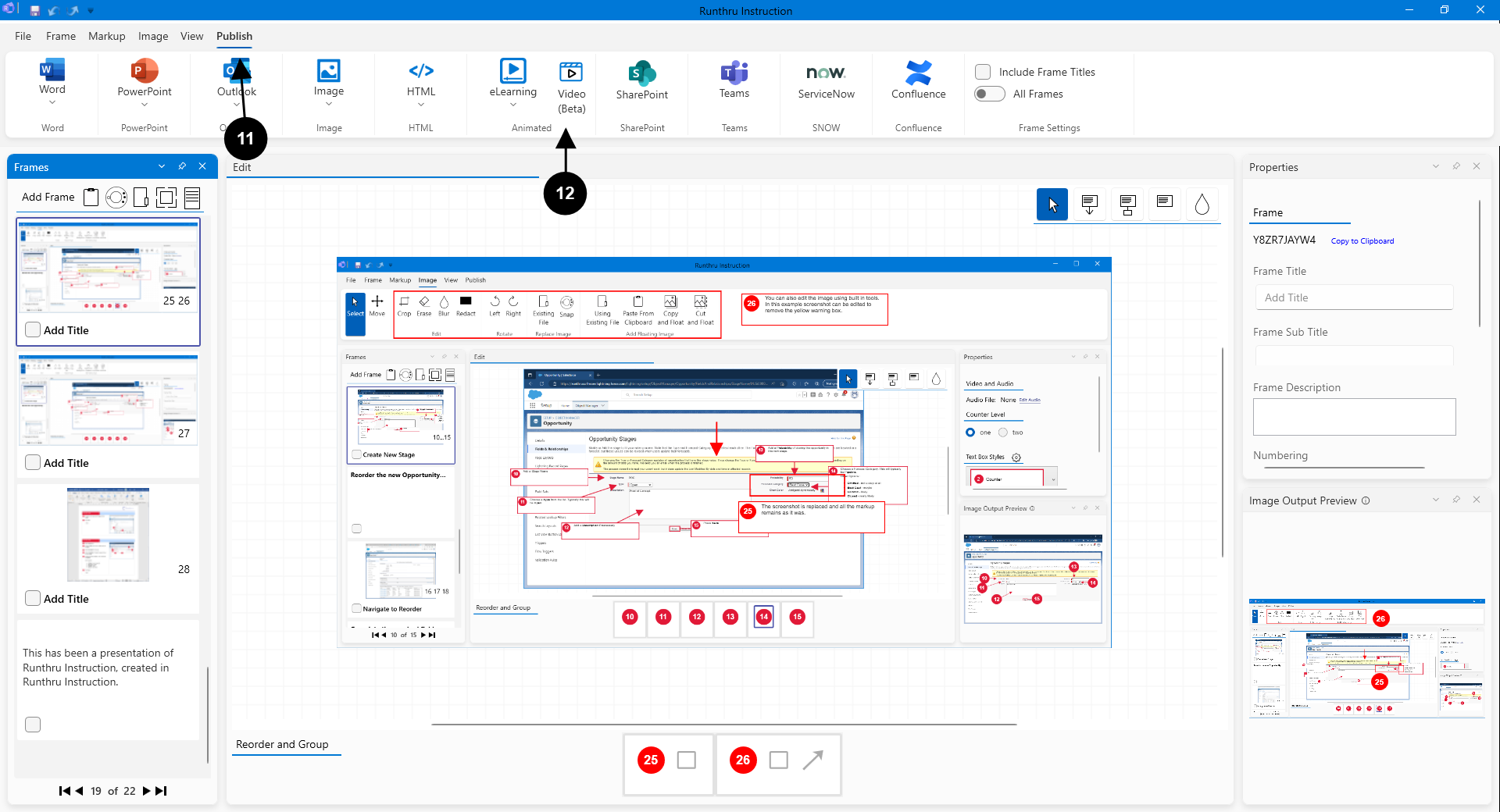Open the Confluence publish option

tap(918, 73)
